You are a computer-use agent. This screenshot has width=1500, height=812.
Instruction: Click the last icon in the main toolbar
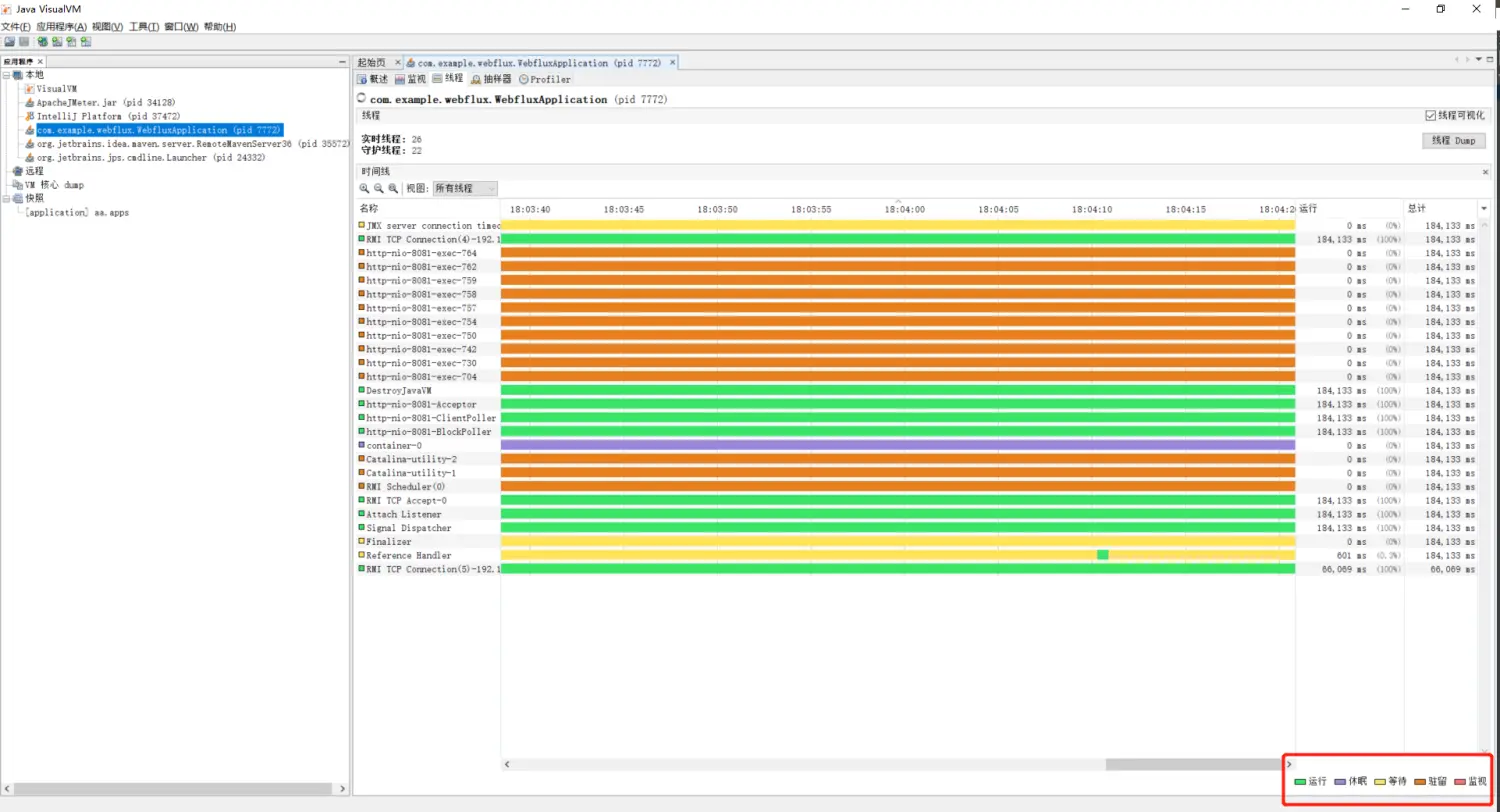(86, 42)
